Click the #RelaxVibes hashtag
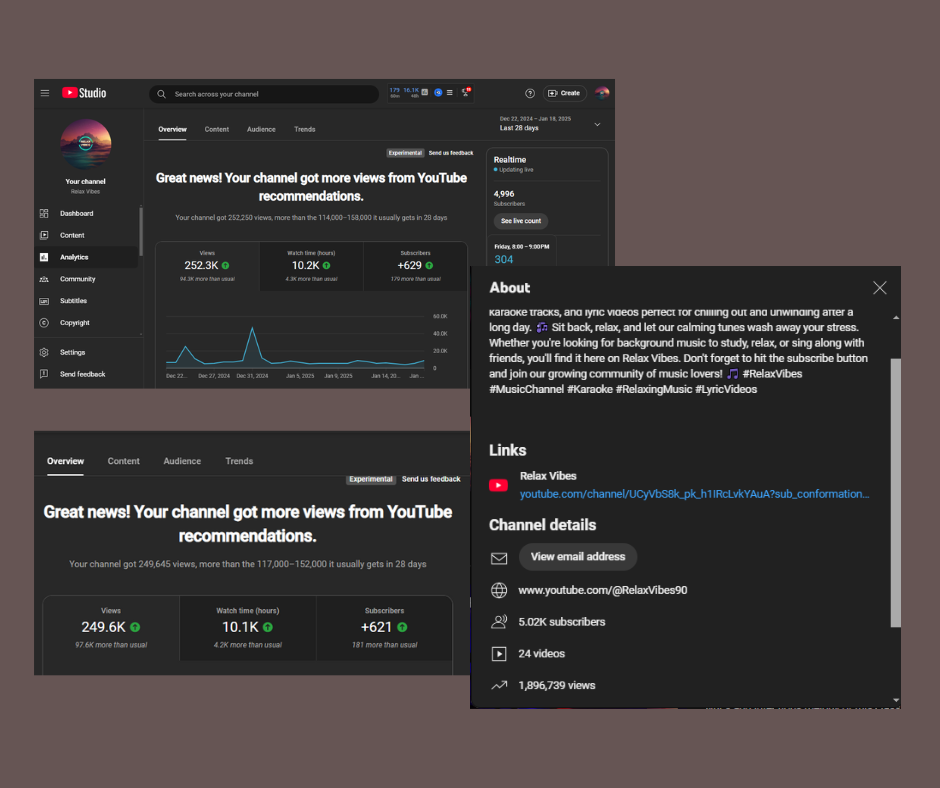 tap(772, 374)
